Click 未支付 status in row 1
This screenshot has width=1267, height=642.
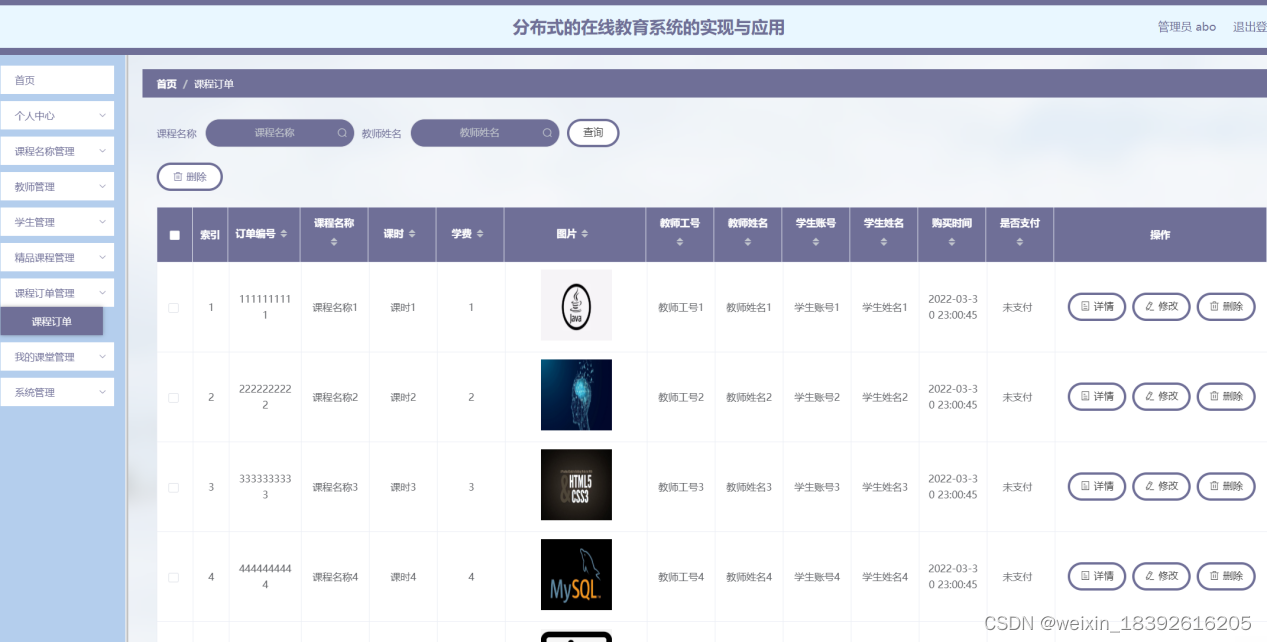tap(1018, 308)
